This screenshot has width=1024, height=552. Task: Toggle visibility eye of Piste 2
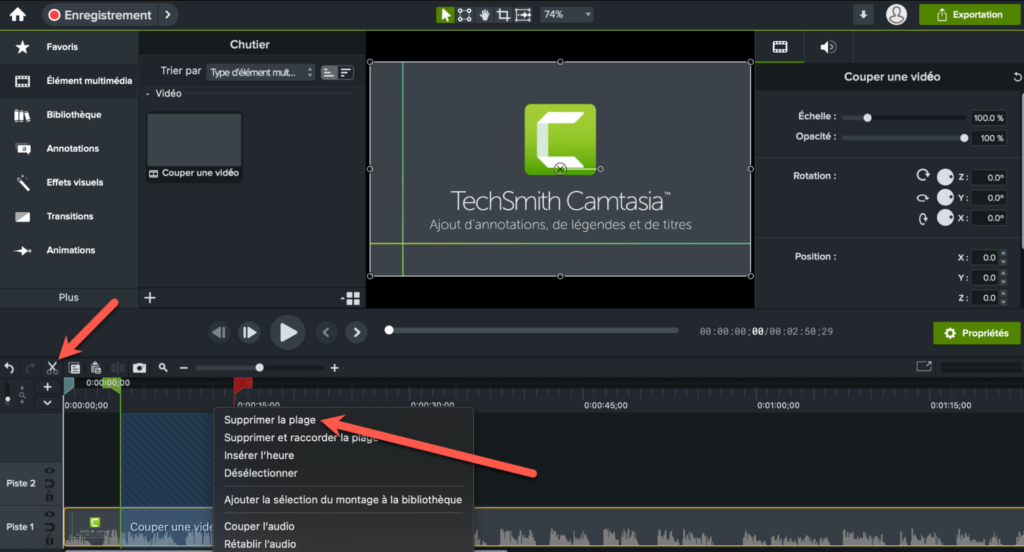(49, 471)
